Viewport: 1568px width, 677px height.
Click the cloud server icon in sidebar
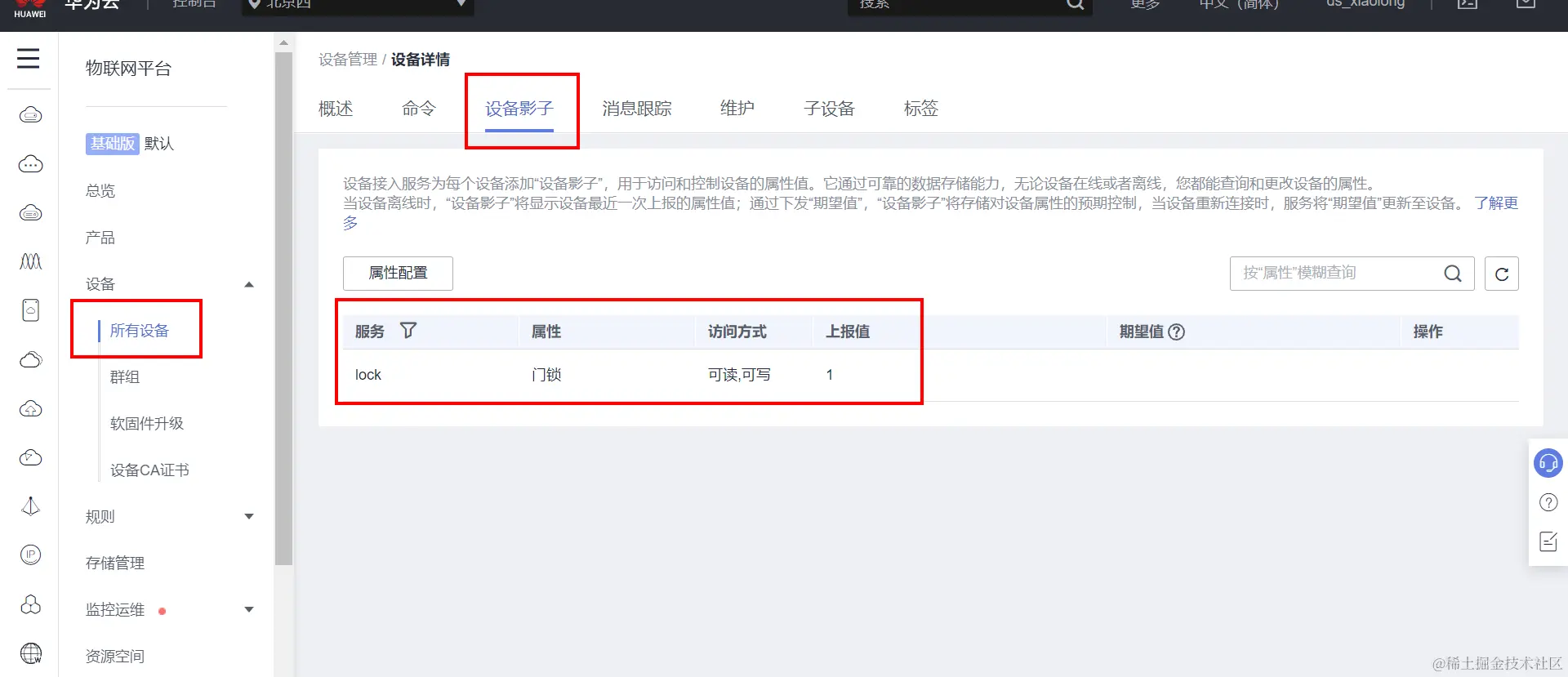[30, 115]
